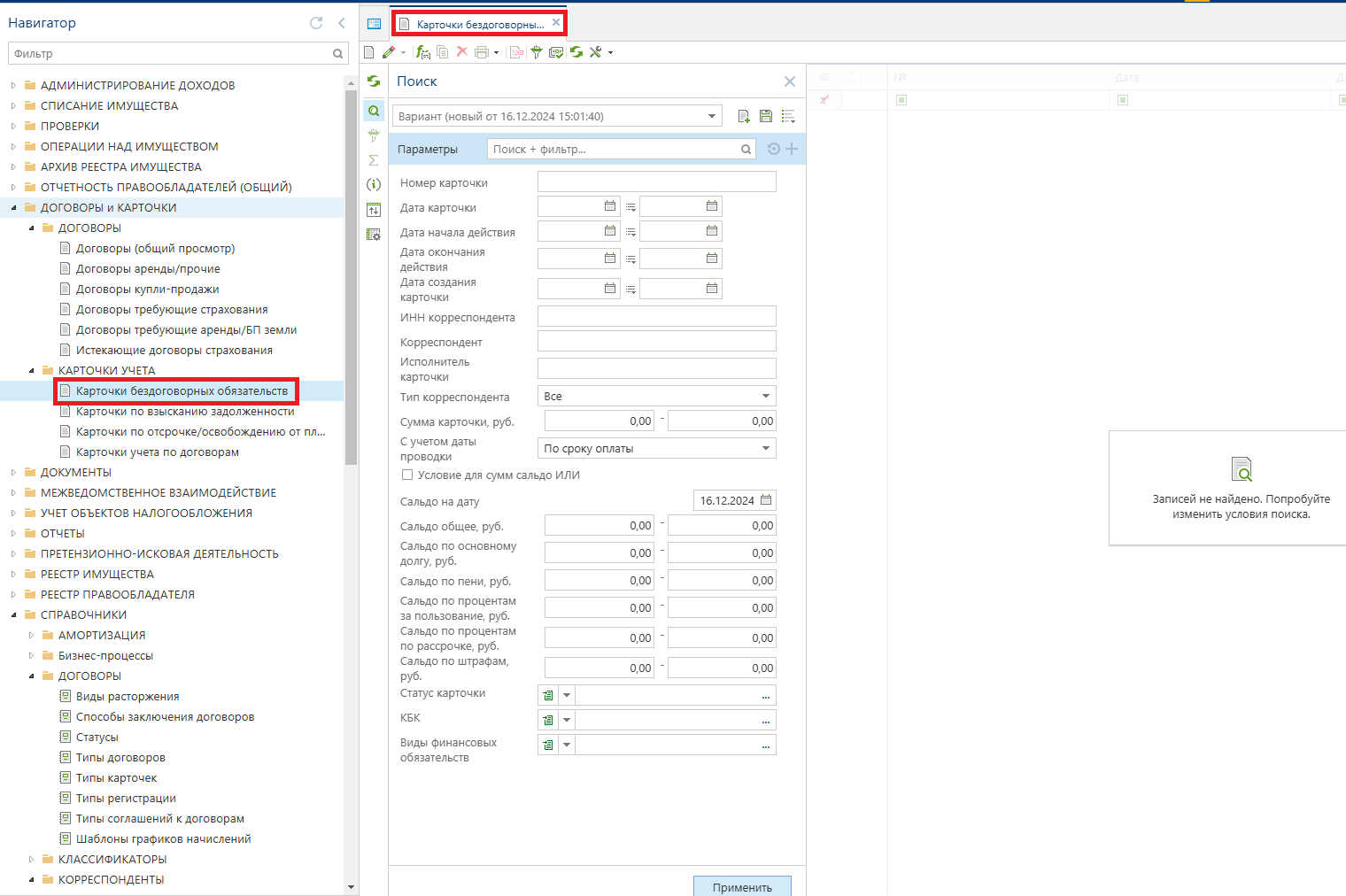Viewport: 1346px width, 896px height.
Task: Create new search variant document-plus icon
Action: tap(744, 116)
